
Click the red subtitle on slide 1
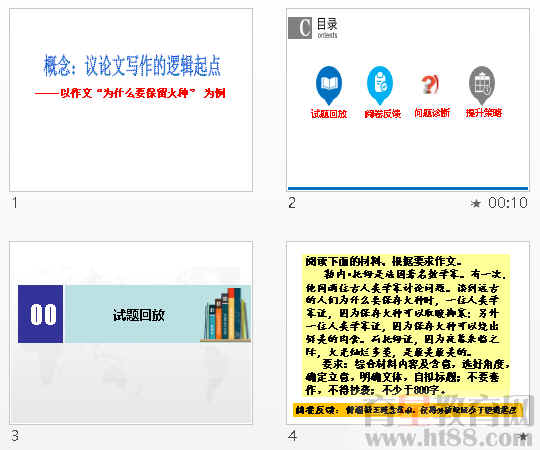(130, 93)
